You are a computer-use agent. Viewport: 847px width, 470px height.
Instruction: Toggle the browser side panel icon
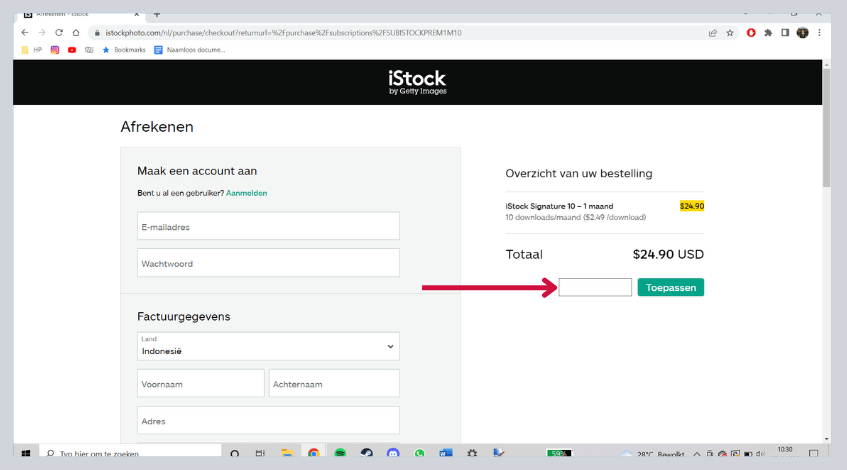[785, 33]
